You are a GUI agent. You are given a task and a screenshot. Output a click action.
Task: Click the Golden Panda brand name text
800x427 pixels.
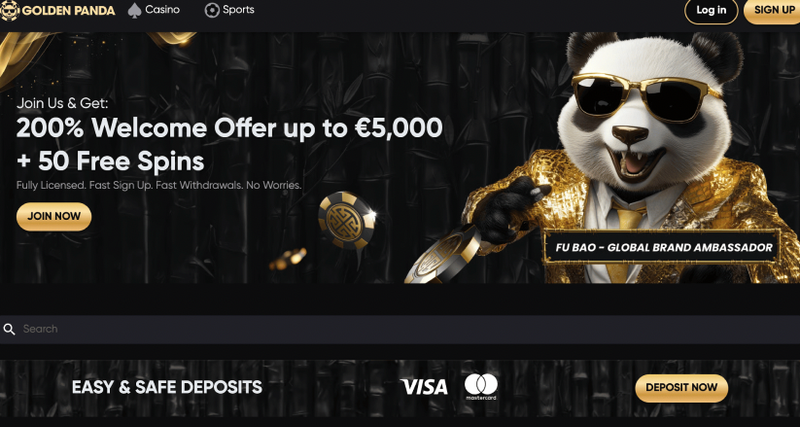68,11
